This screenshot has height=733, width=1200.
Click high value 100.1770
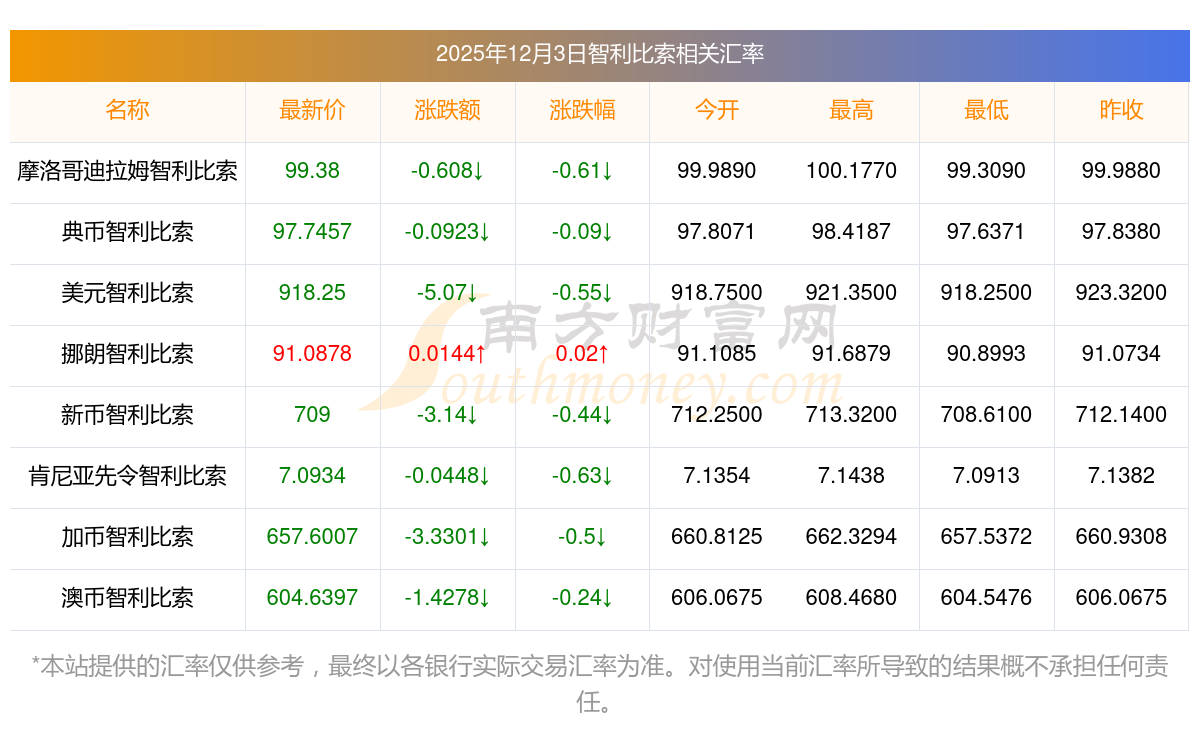pos(851,171)
